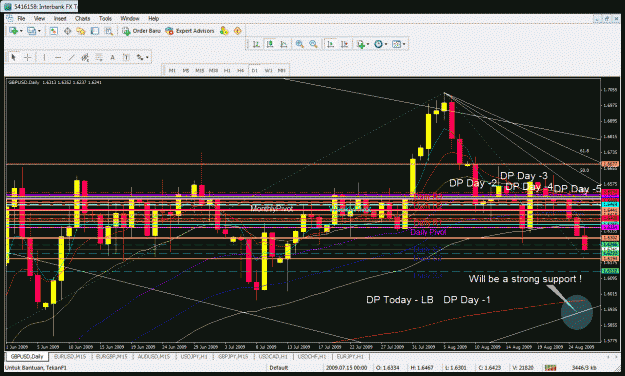Click the green-yellow people icon after Expert Advisors

click(224, 31)
